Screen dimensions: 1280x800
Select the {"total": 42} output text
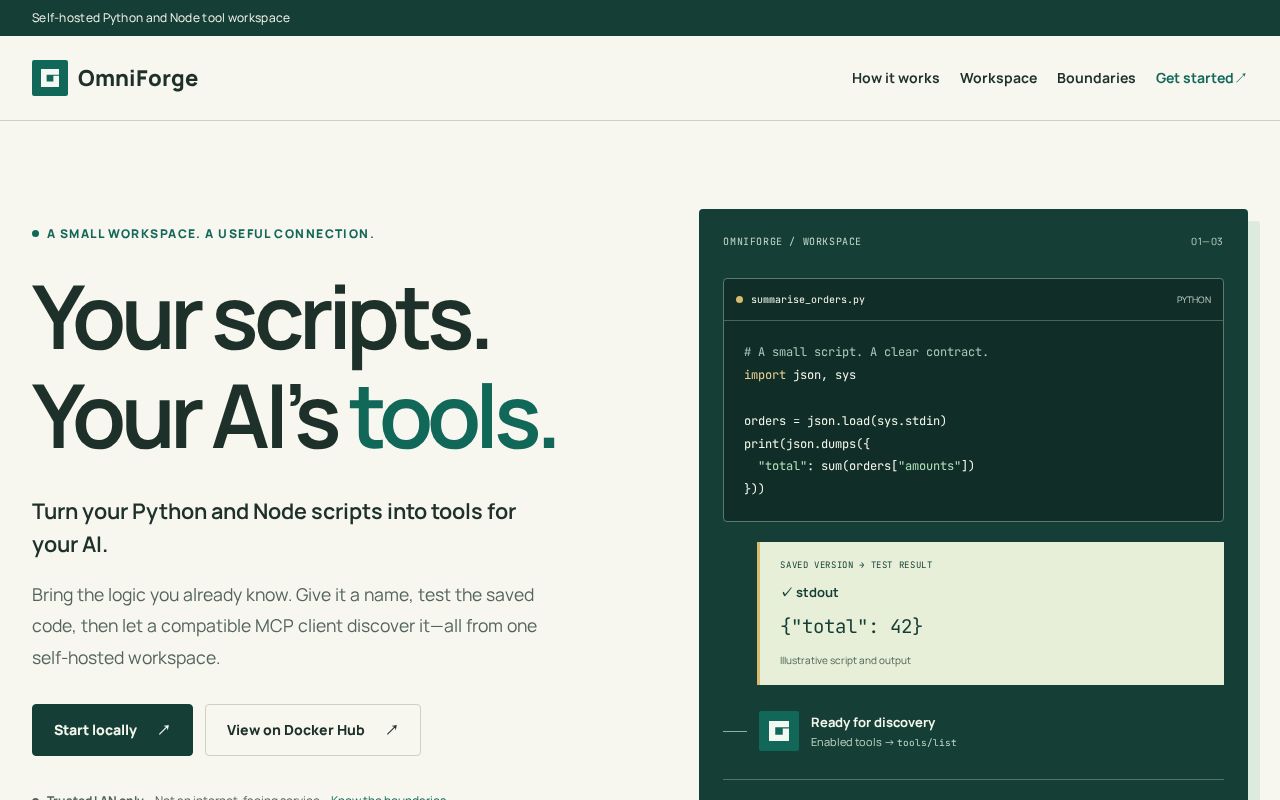[851, 626]
